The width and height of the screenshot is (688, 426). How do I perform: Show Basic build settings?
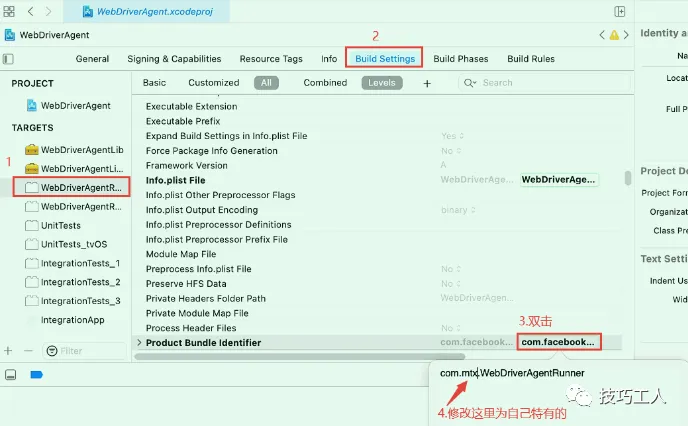click(154, 82)
